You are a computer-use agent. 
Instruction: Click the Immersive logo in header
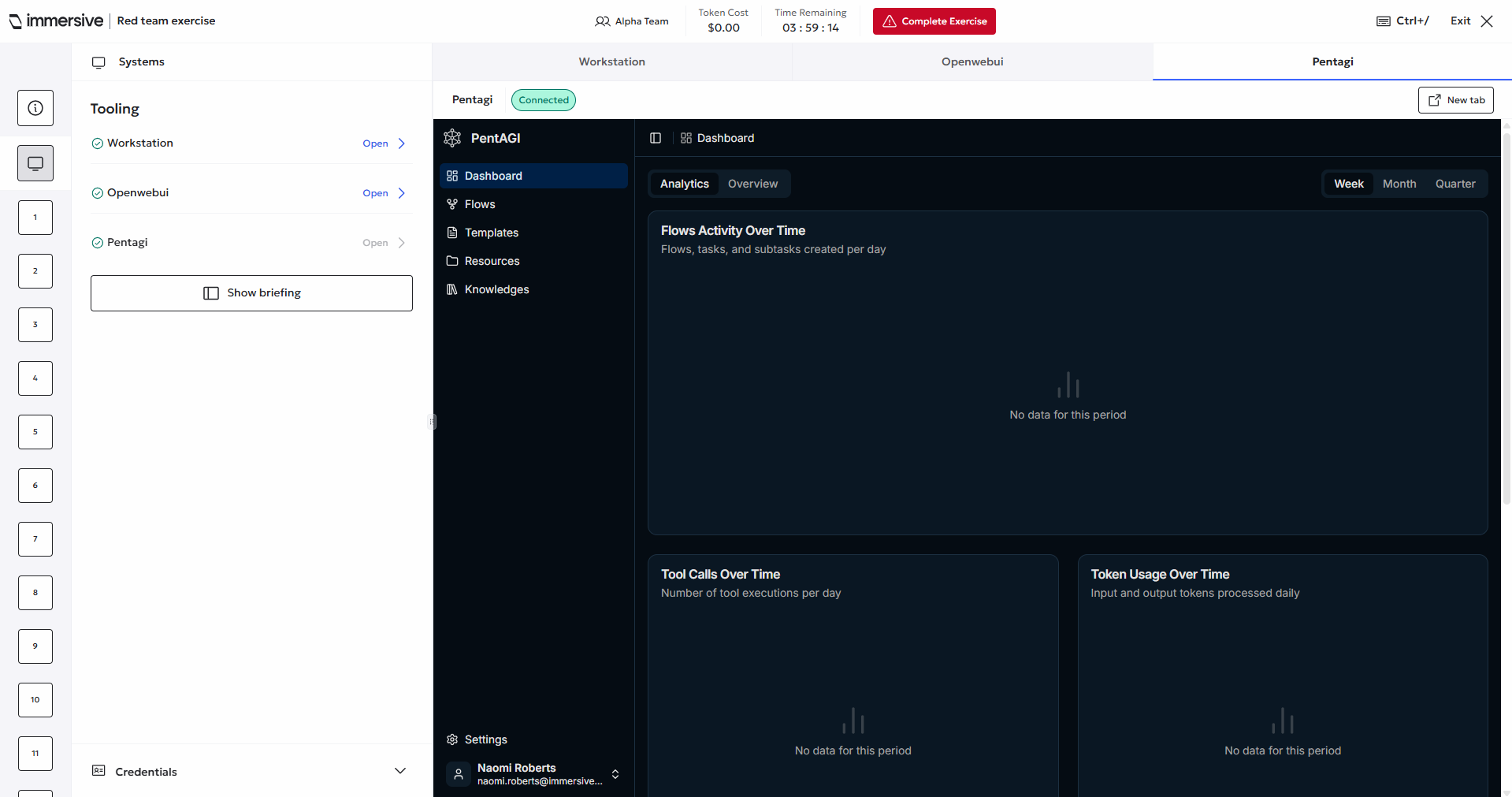(x=56, y=20)
